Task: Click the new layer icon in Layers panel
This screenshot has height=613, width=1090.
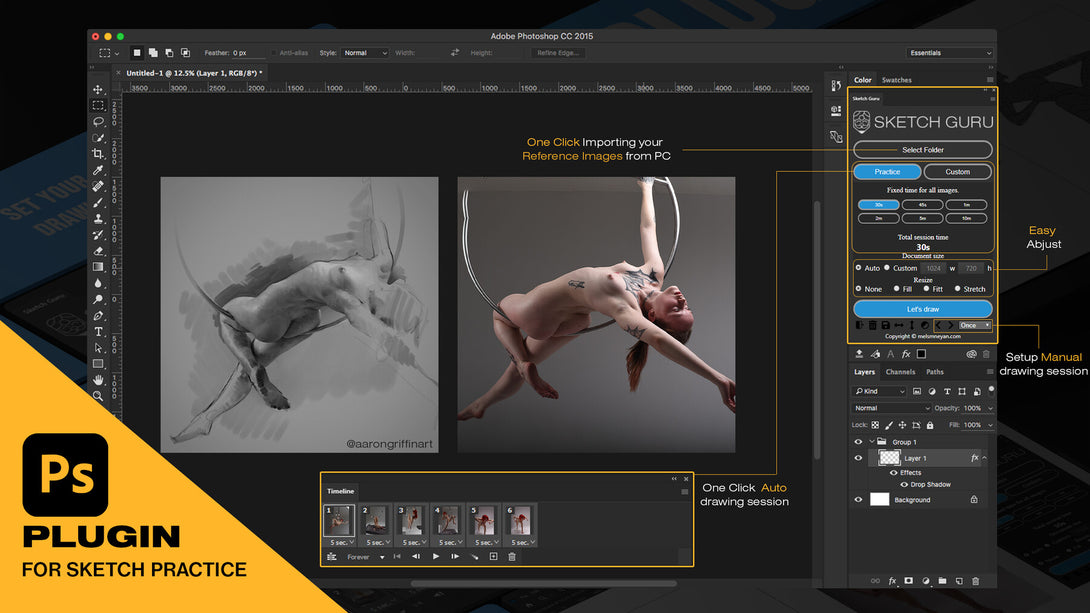Action: click(958, 581)
